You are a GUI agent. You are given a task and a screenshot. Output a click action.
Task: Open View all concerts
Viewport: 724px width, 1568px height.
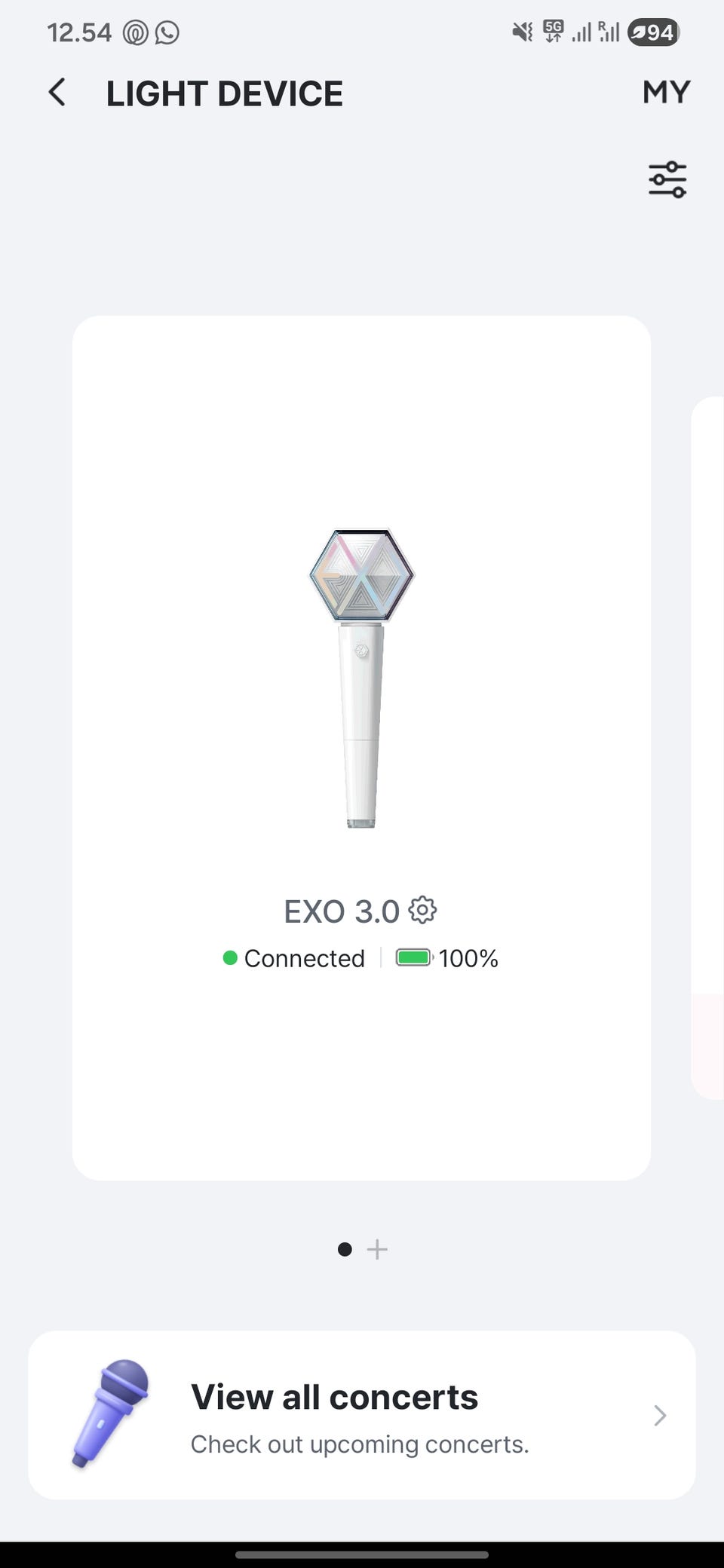(334, 1397)
